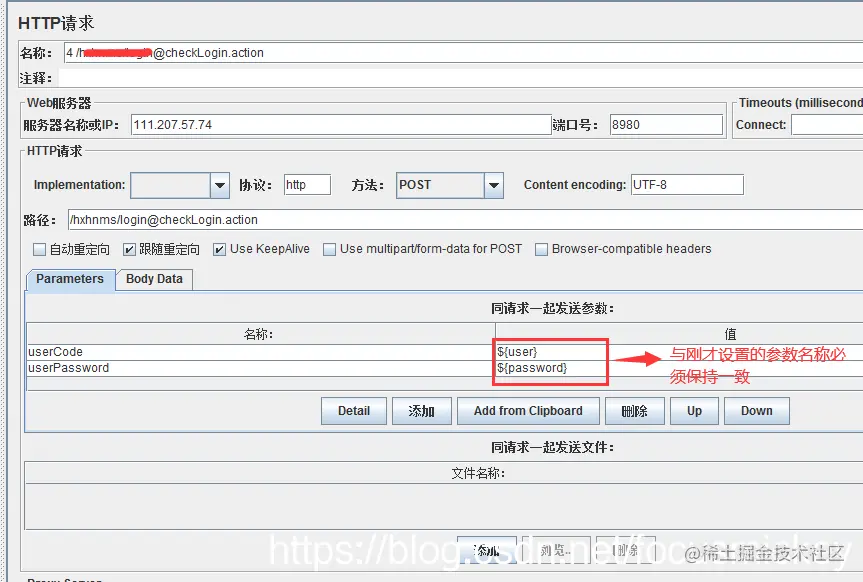Click the Connect timeout field

point(827,125)
